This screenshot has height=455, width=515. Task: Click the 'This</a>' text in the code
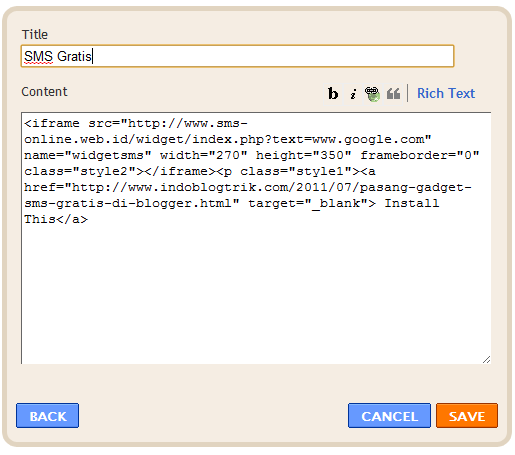(x=56, y=219)
